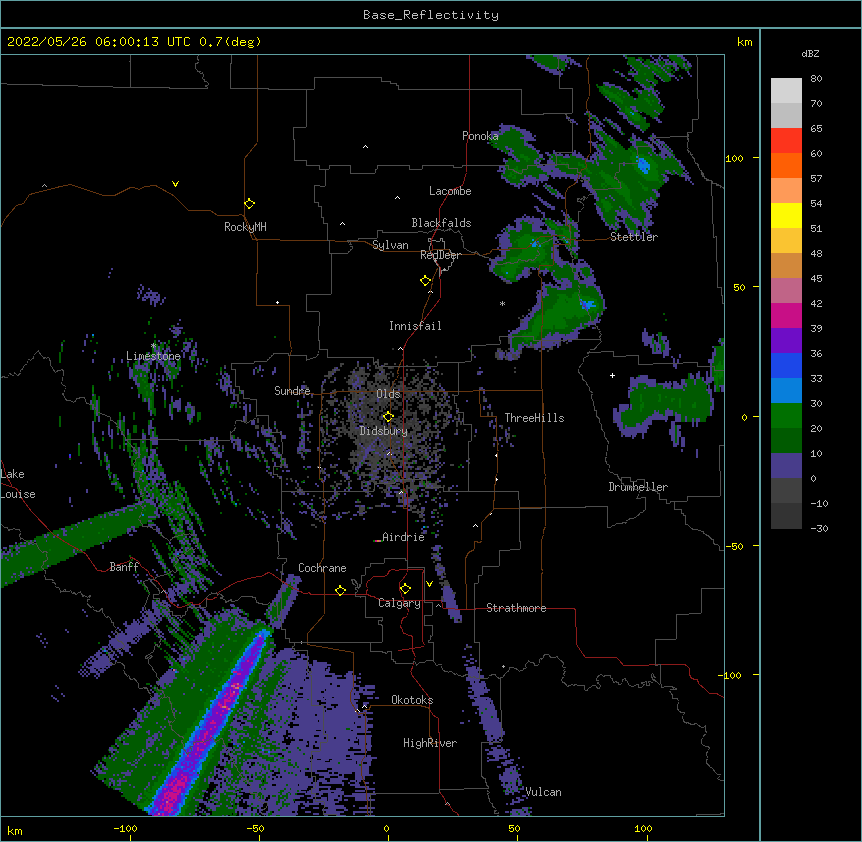
Task: Click the Limestone label
Action: coord(153,356)
